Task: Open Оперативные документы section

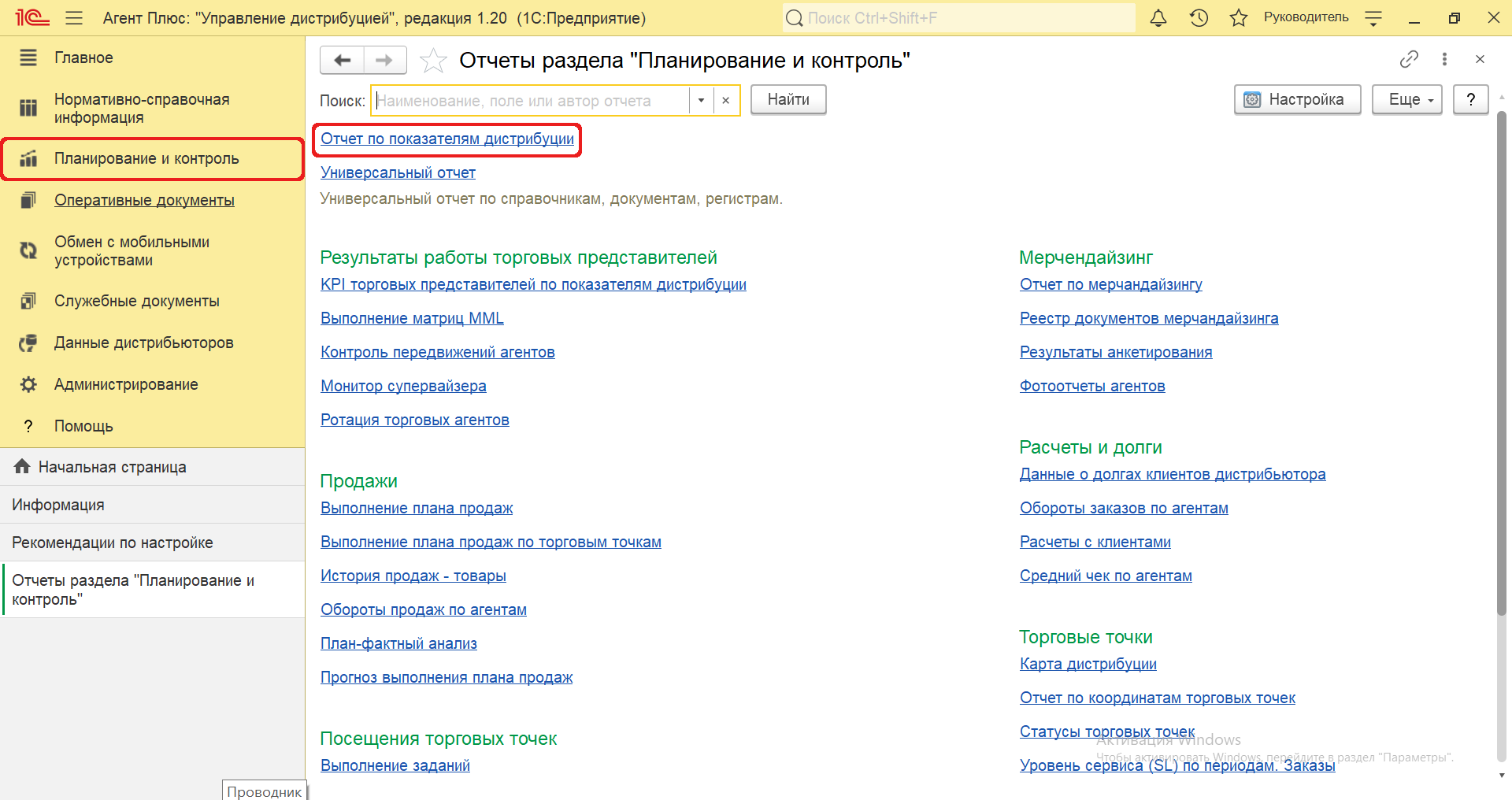Action: [x=153, y=201]
